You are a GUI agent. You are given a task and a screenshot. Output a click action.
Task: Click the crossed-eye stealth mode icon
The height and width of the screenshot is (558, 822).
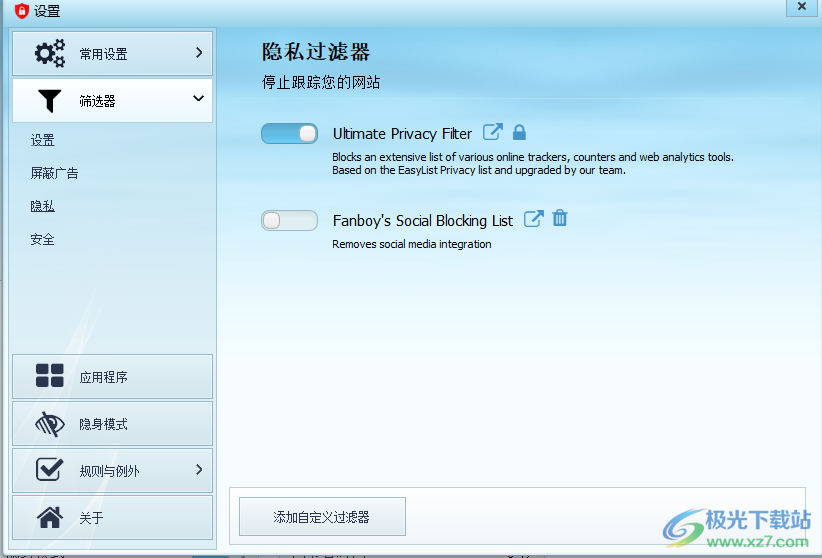(x=50, y=424)
